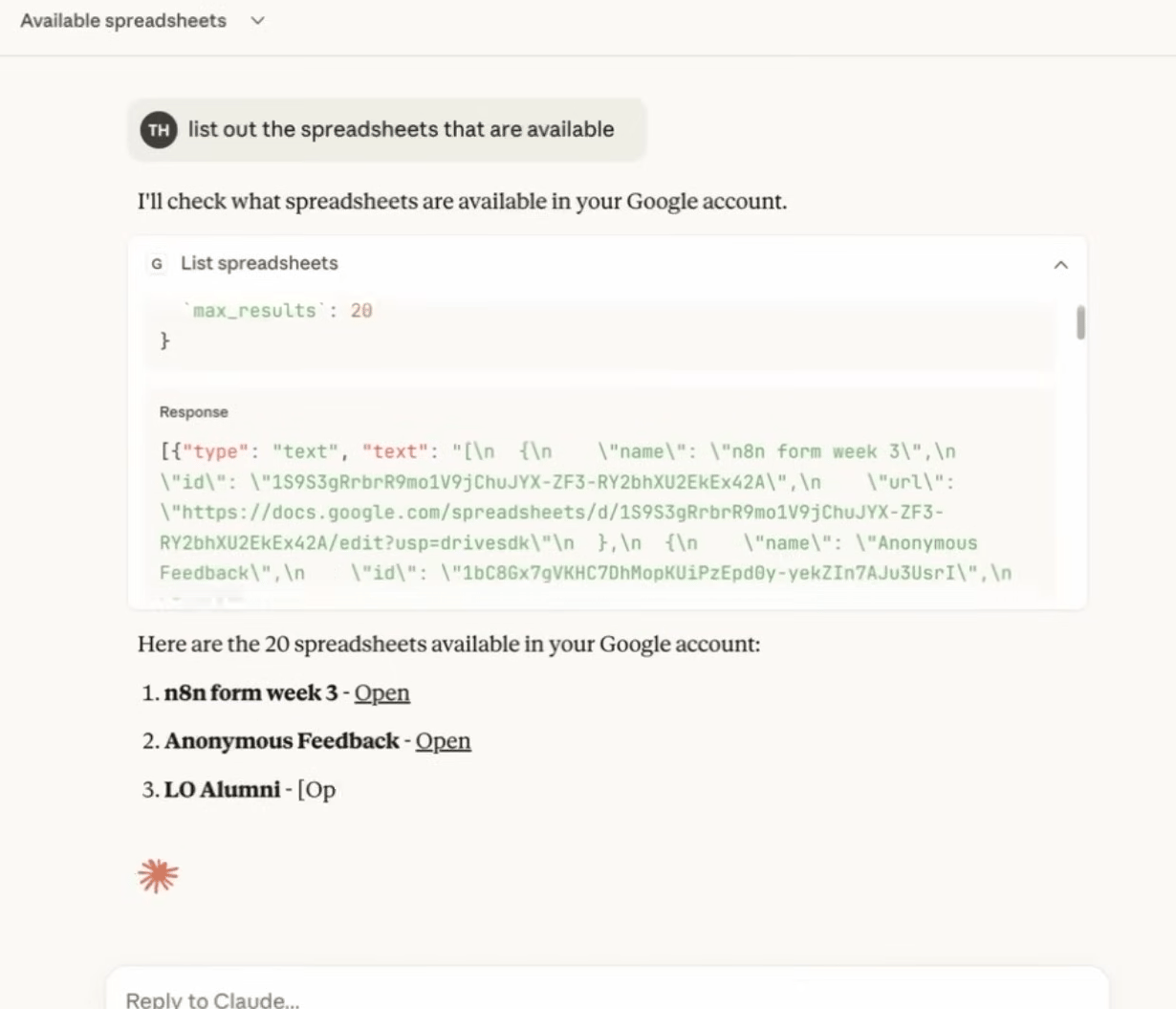Open the Available spreadsheets chat title menu
Viewport: 1176px width, 1009px height.
coord(123,21)
